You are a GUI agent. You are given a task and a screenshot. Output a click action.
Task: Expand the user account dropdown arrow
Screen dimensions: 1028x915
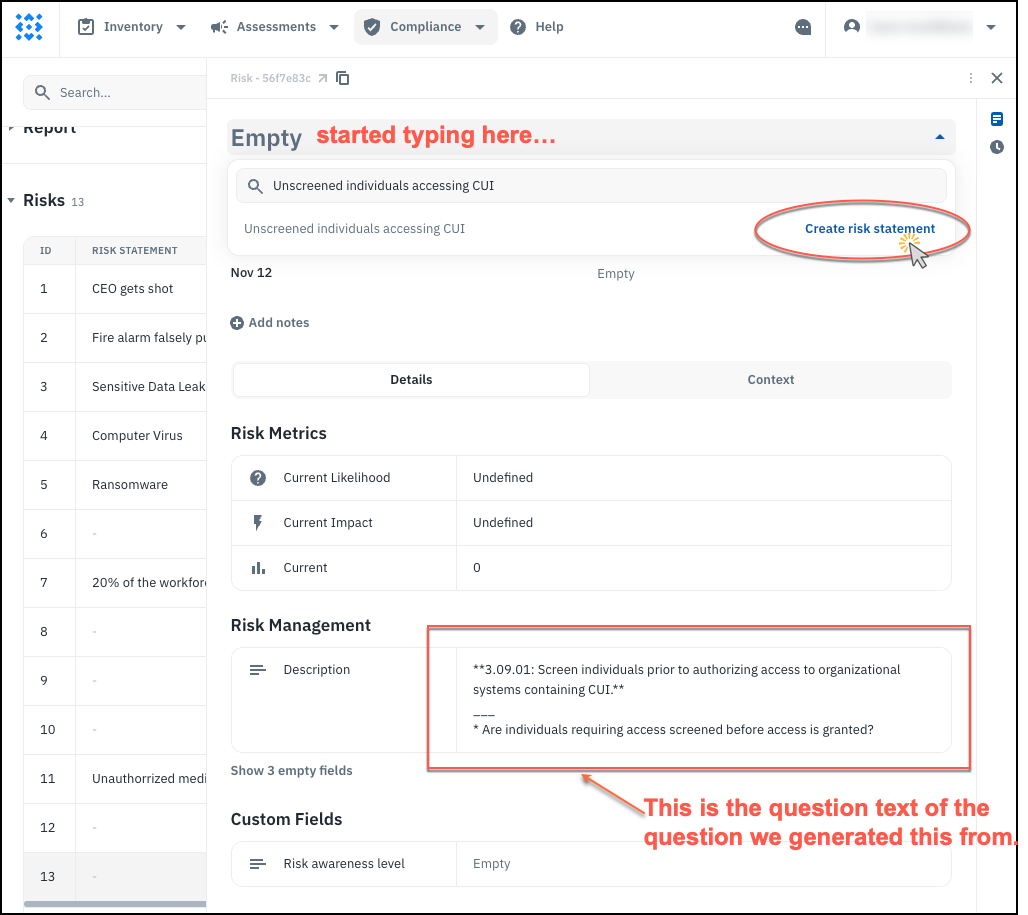pyautogui.click(x=991, y=27)
